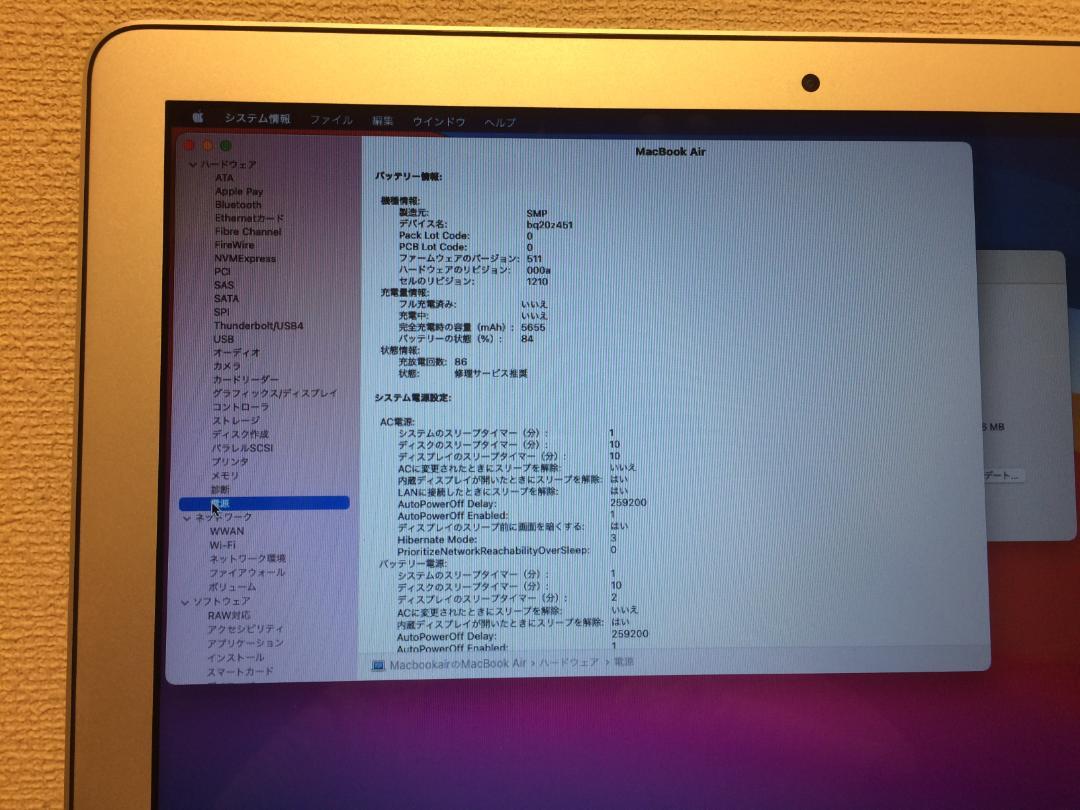Collapse the ソフトウェア section chevron
The width and height of the screenshot is (1080, 810).
(185, 602)
